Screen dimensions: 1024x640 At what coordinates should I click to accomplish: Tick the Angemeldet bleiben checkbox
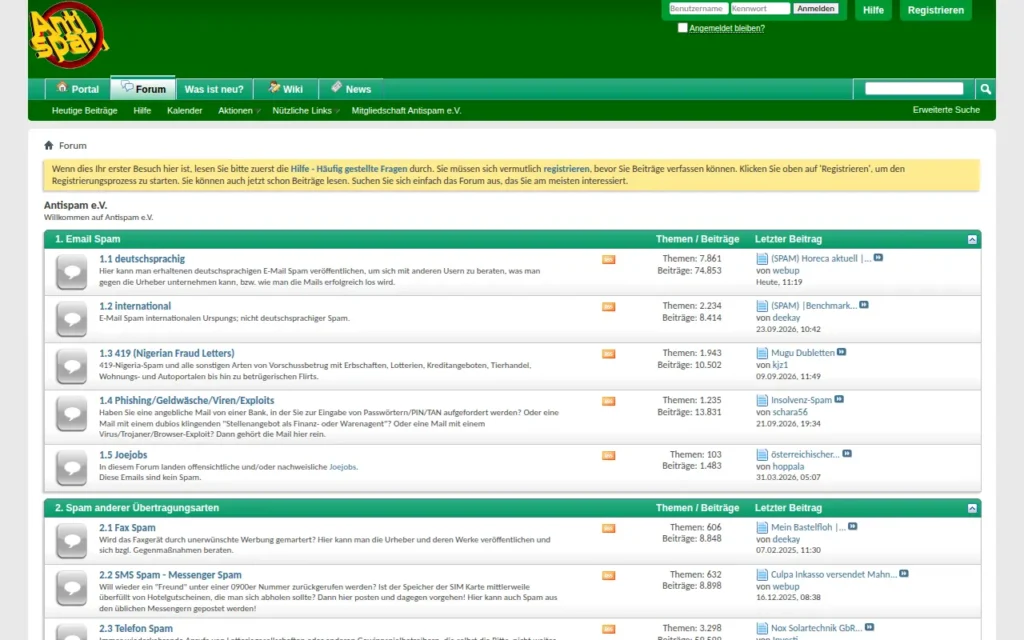(682, 27)
